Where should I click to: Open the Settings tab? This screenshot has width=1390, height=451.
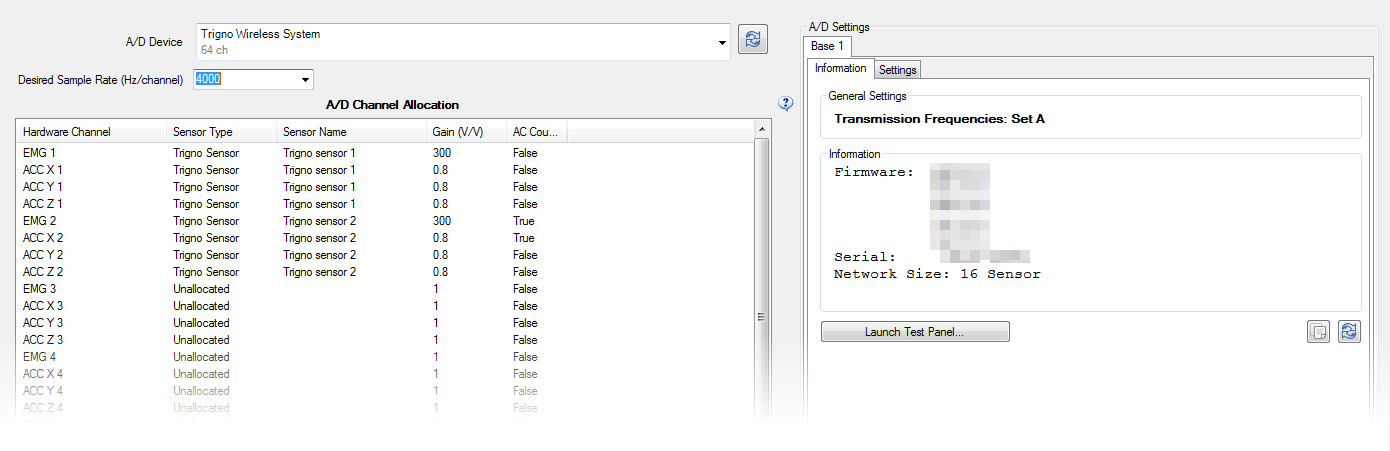897,70
